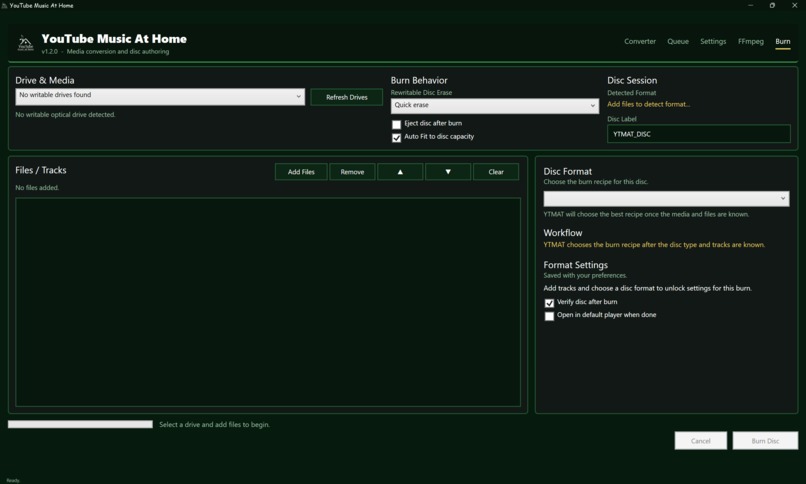Click 'Select a drive and add files to begin.'
The width and height of the screenshot is (806, 484).
tap(214, 424)
